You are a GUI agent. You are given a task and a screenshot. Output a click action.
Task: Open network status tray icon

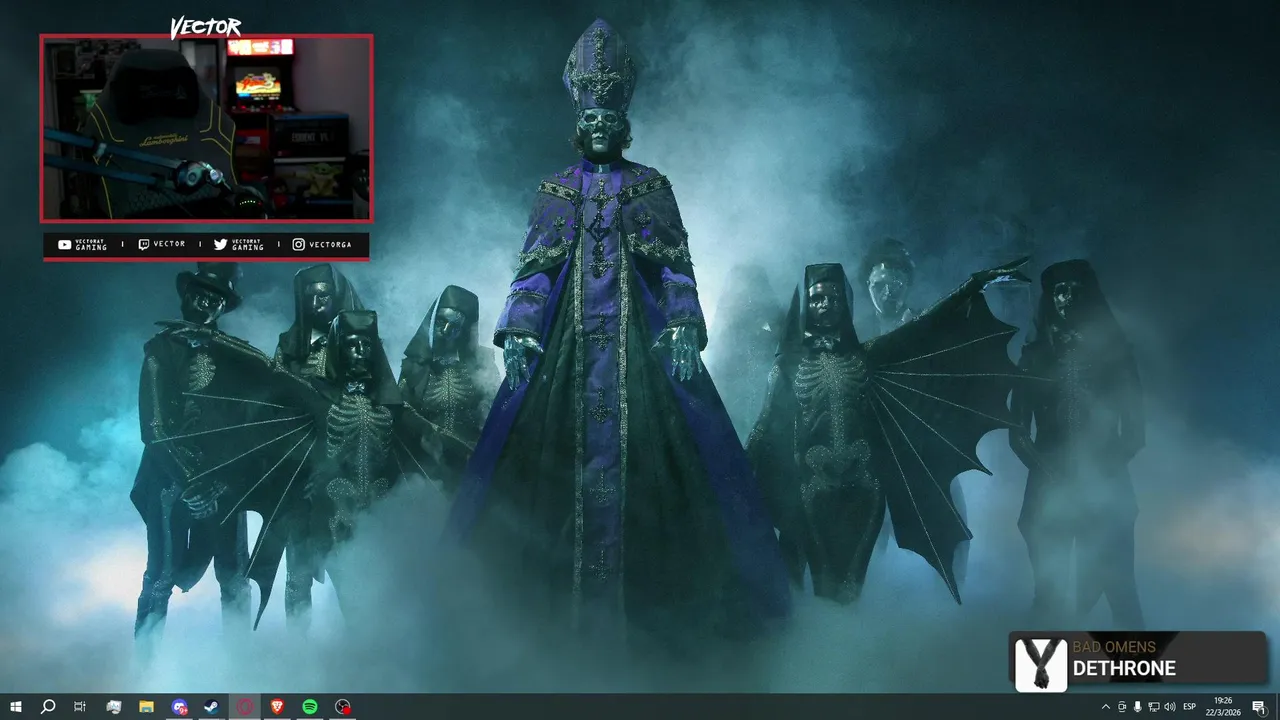(1154, 707)
